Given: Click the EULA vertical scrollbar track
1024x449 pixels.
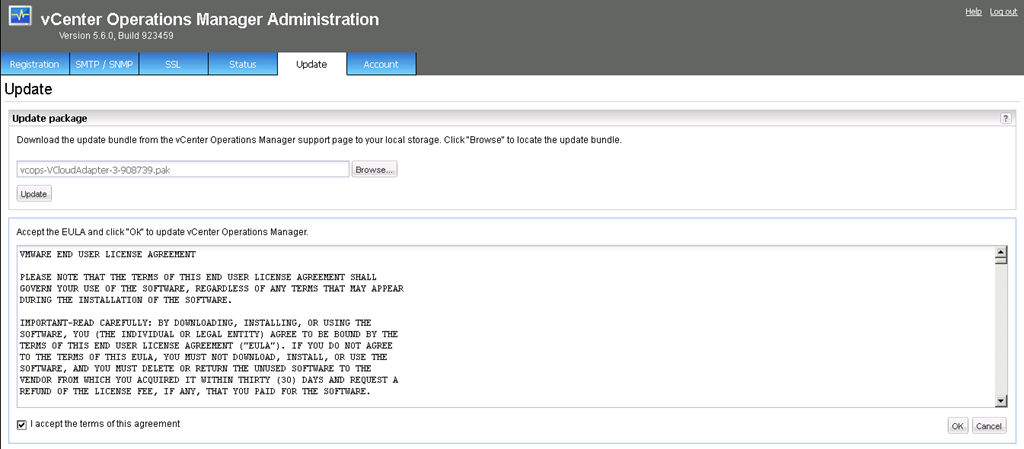Looking at the screenshot, I should pyautogui.click(x=1001, y=330).
